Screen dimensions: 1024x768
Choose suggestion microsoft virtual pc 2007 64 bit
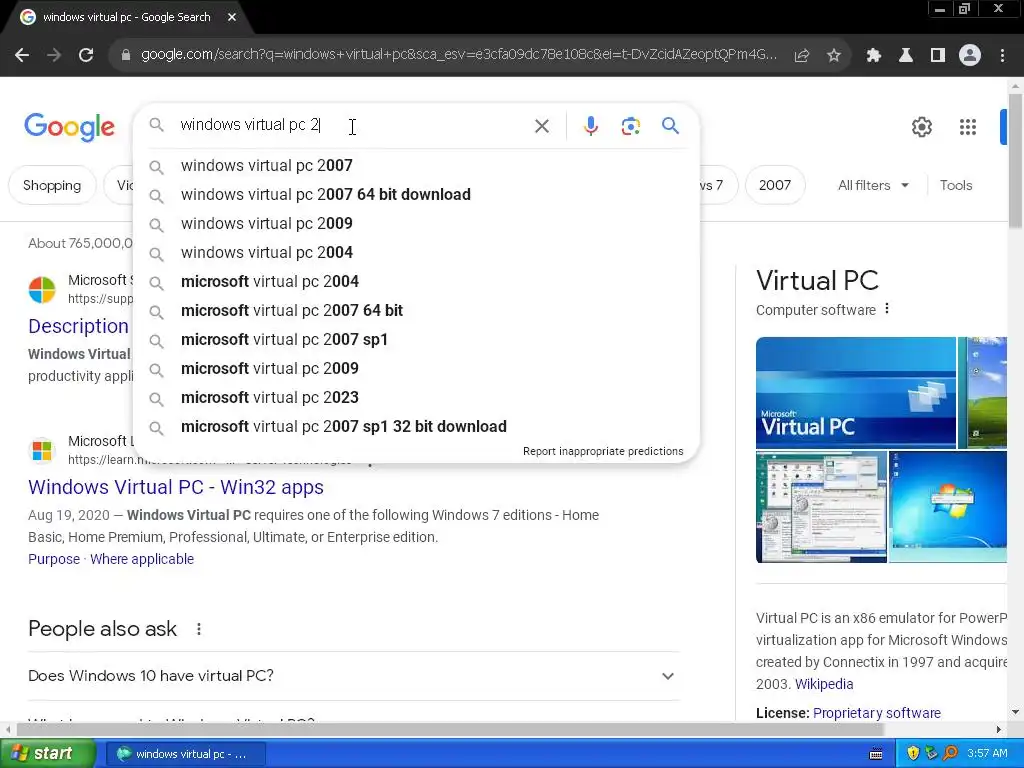(x=416, y=311)
